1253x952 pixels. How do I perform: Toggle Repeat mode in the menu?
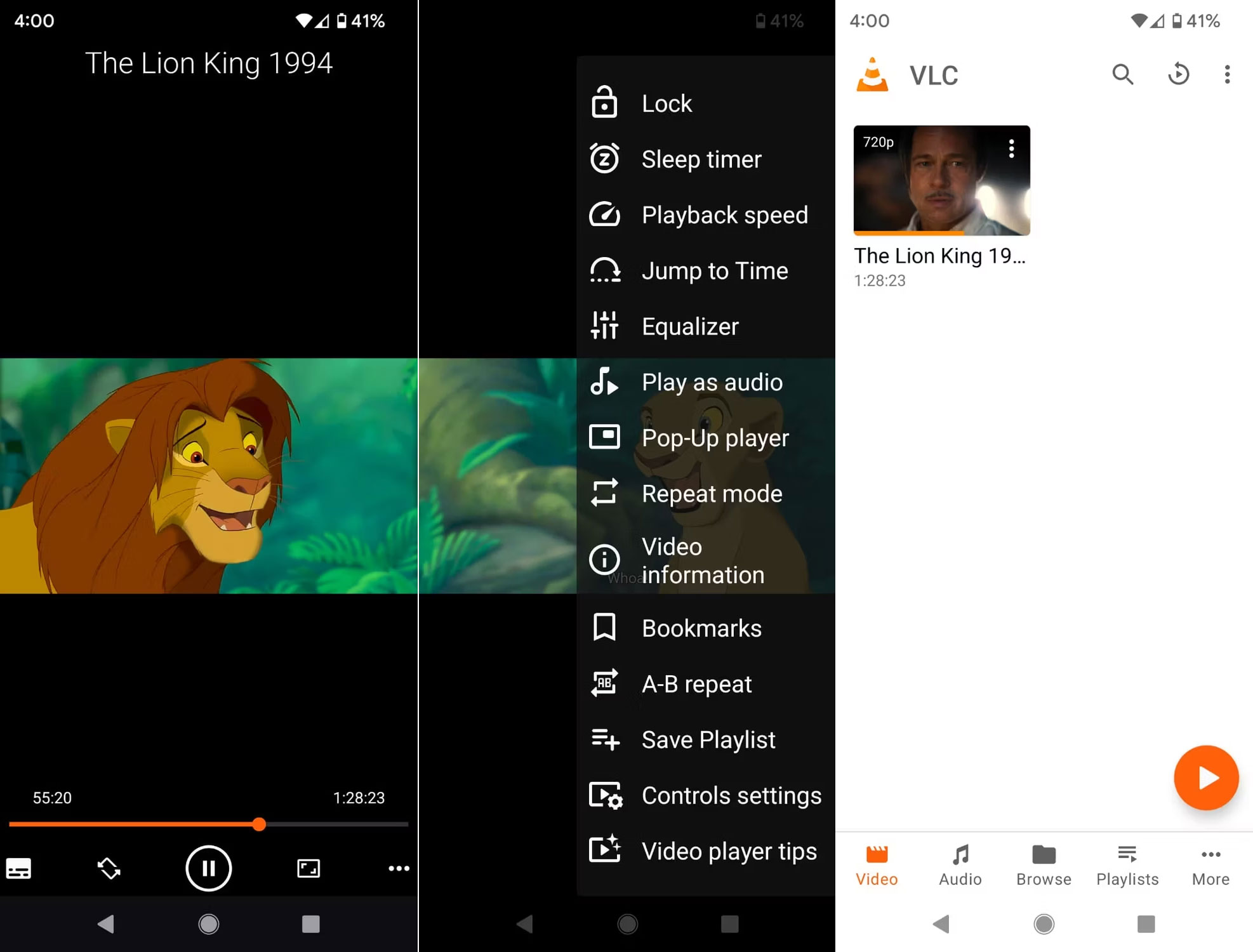coord(706,494)
